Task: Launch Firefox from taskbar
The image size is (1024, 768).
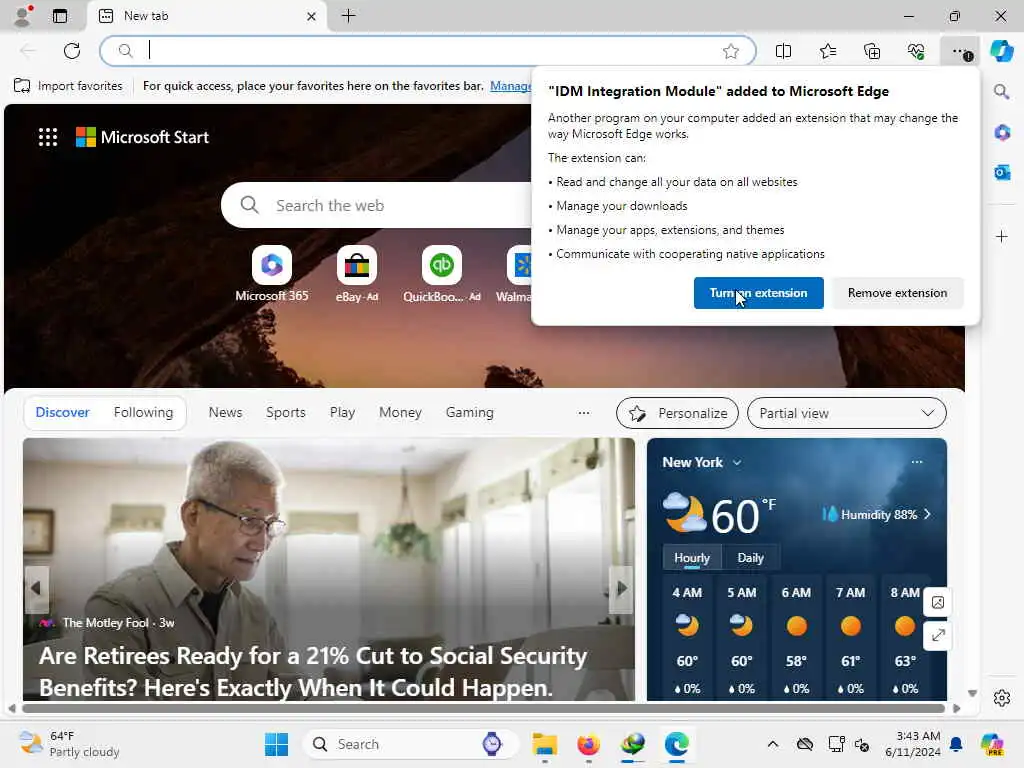Action: coord(588,744)
